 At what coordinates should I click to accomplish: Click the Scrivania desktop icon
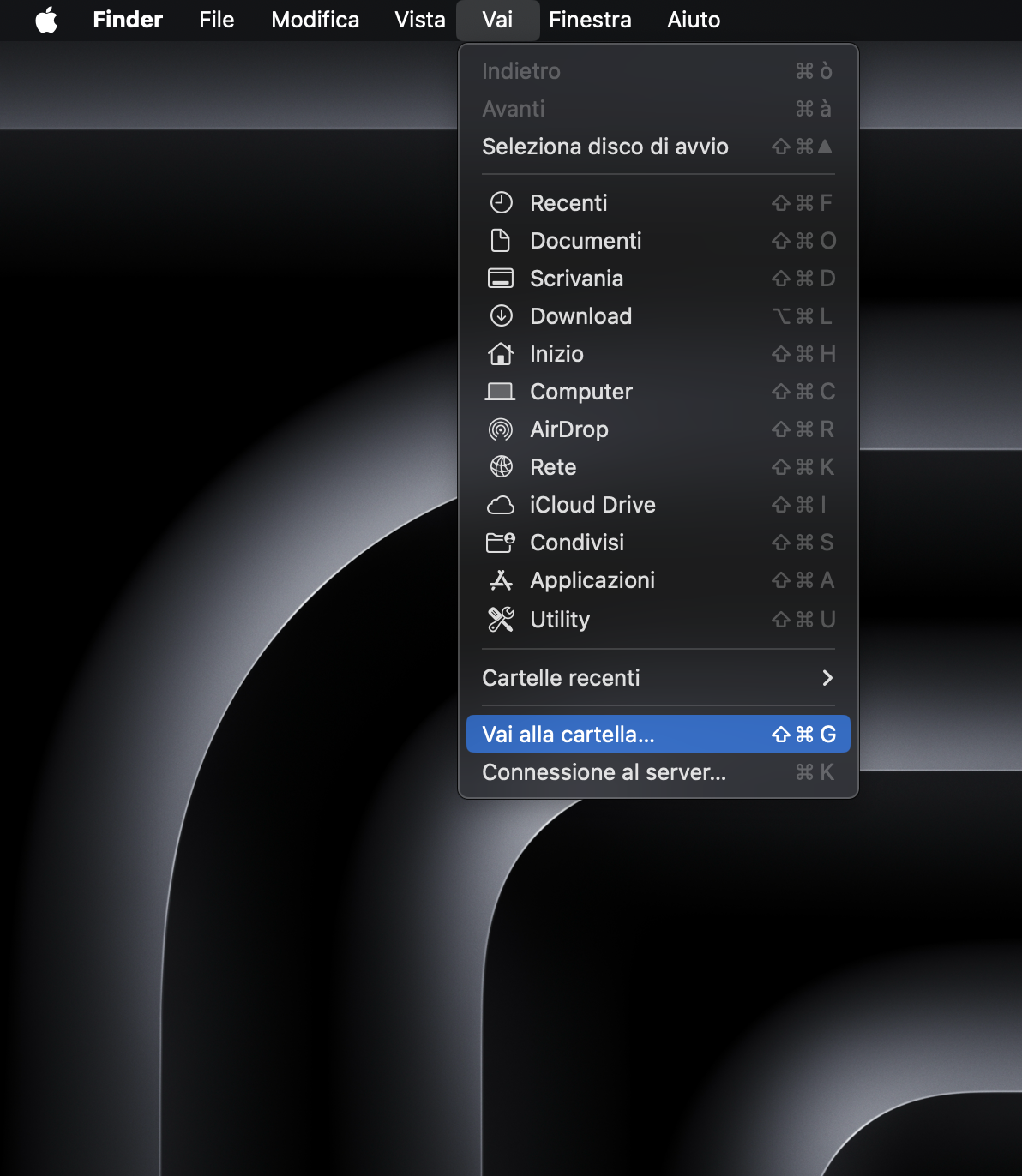[x=501, y=279]
